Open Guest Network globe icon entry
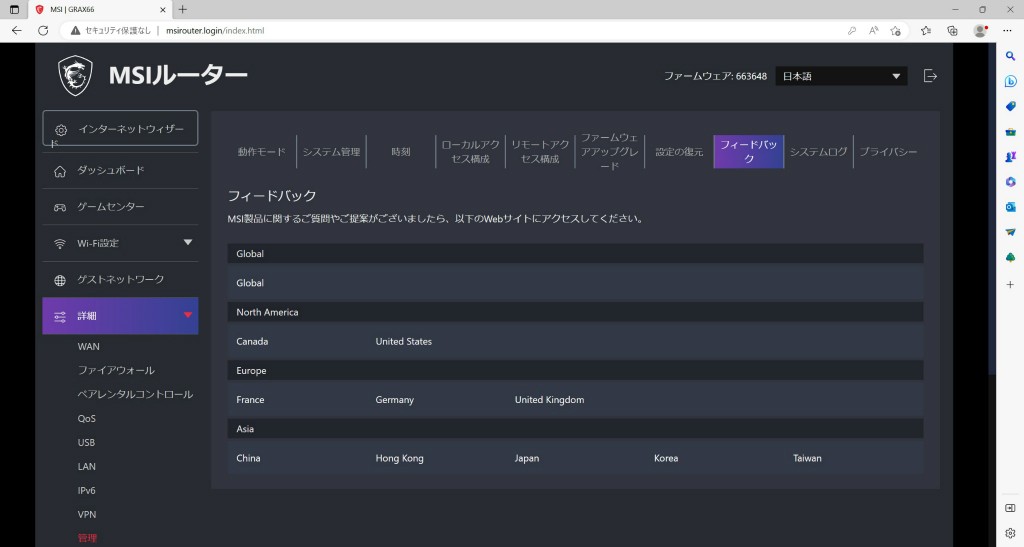This screenshot has height=547, width=1024. [x=60, y=280]
